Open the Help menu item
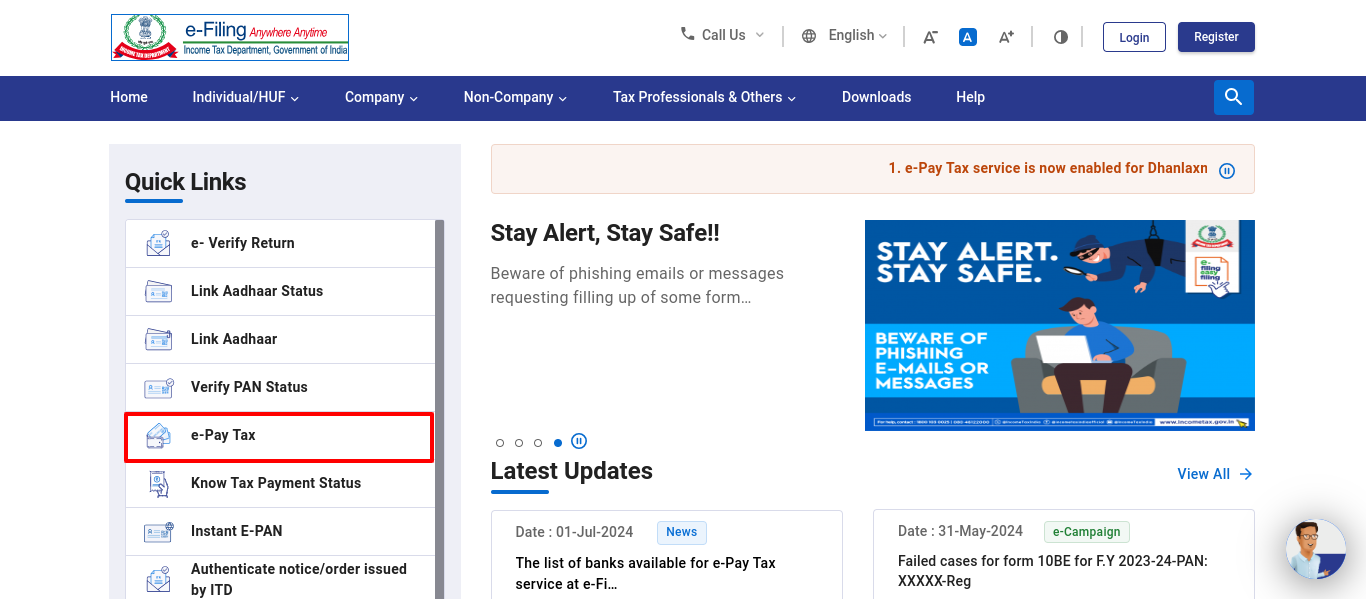Image resolution: width=1366 pixels, height=599 pixels. (x=971, y=97)
